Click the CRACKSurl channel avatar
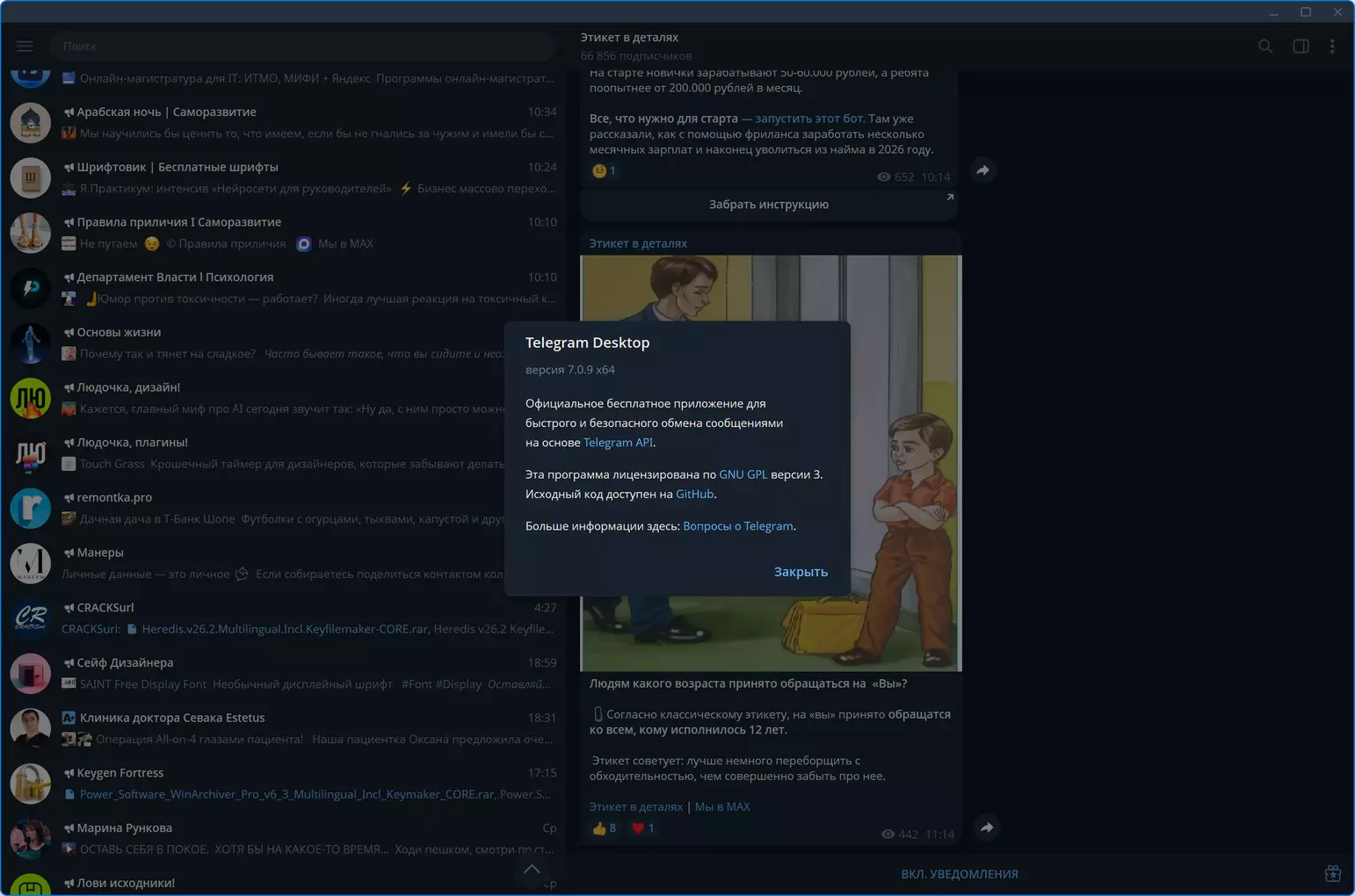This screenshot has height=896, width=1355. click(31, 618)
